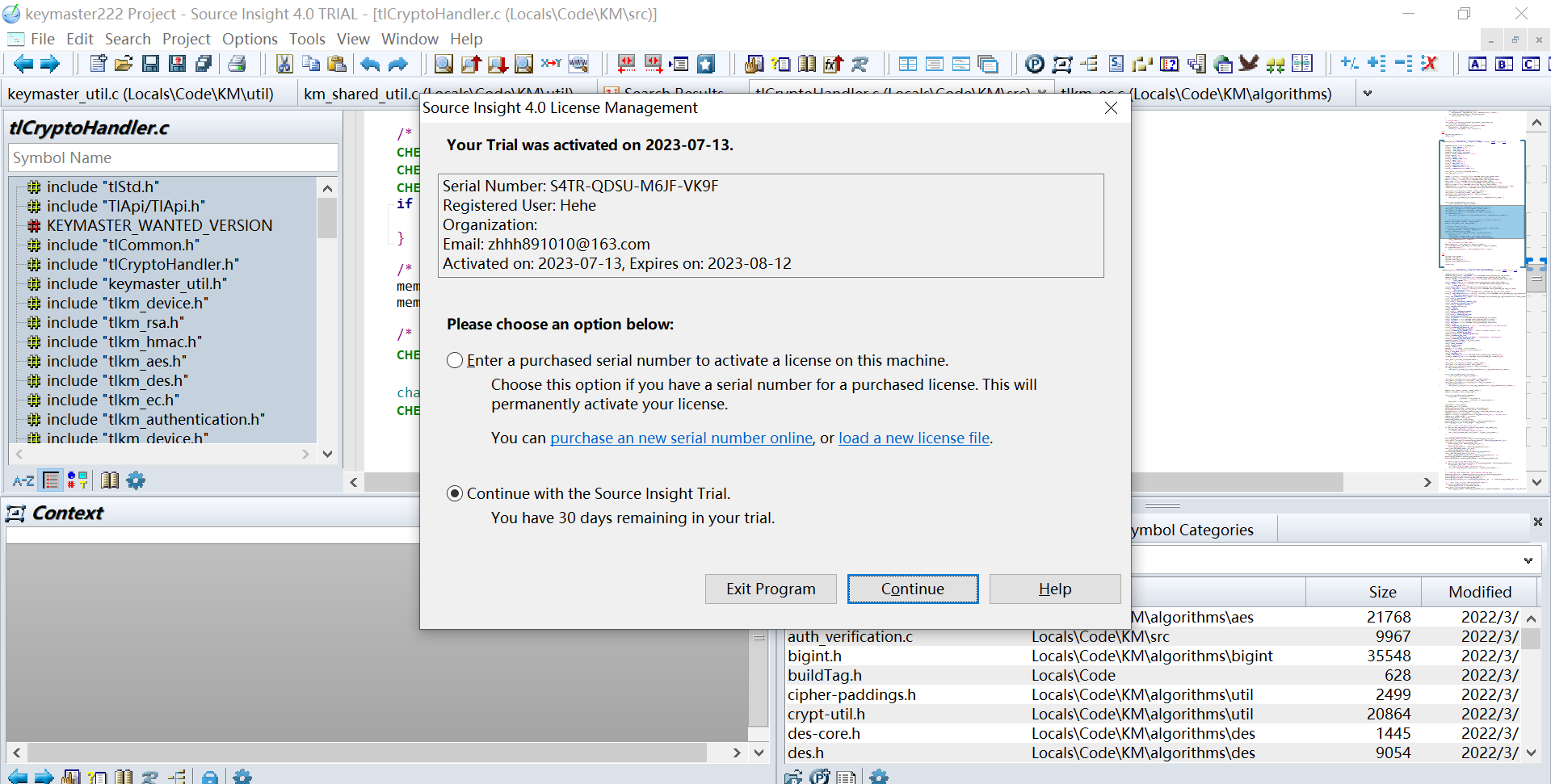Click the Undo arrow icon

(371, 64)
